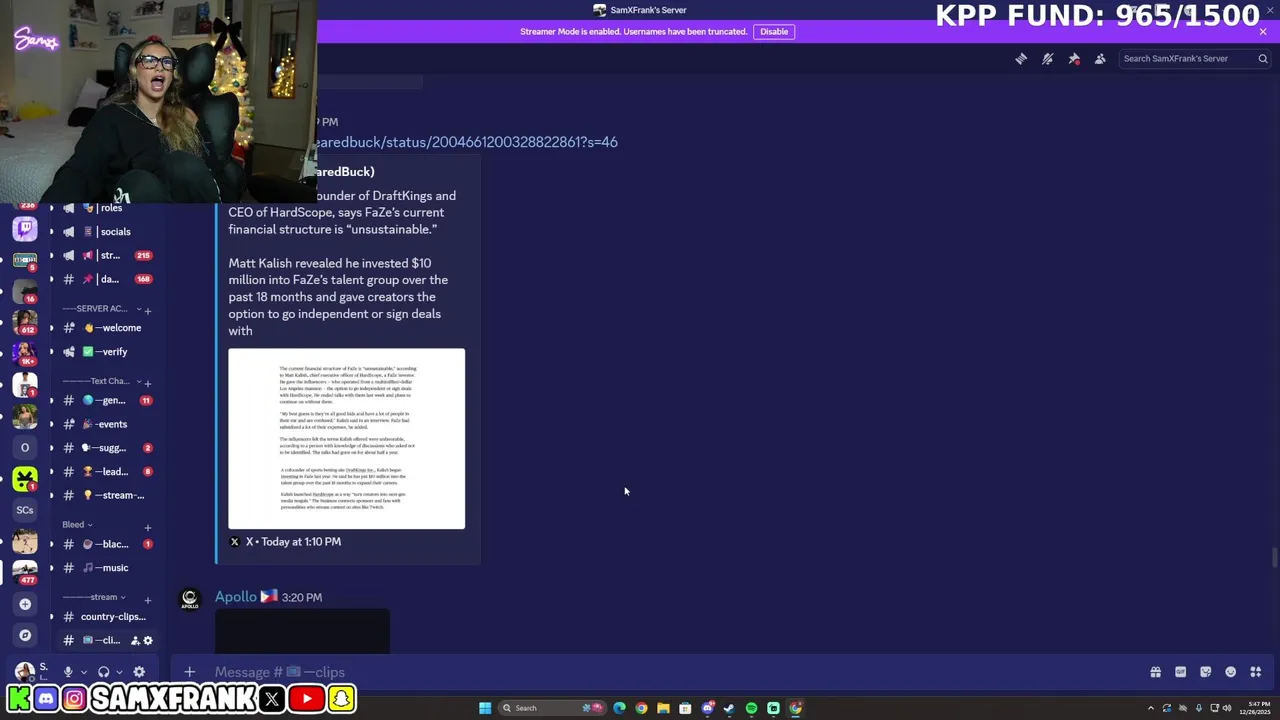Open the SCs server

click(x=25, y=510)
